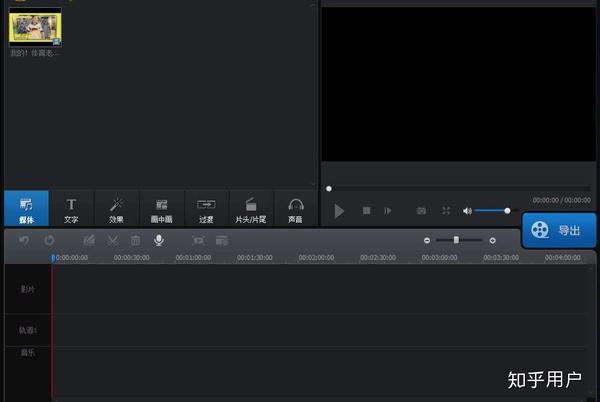Screen dimensions: 600x402
Task: Open the 过渡 (Transition) tab
Action: pos(206,208)
